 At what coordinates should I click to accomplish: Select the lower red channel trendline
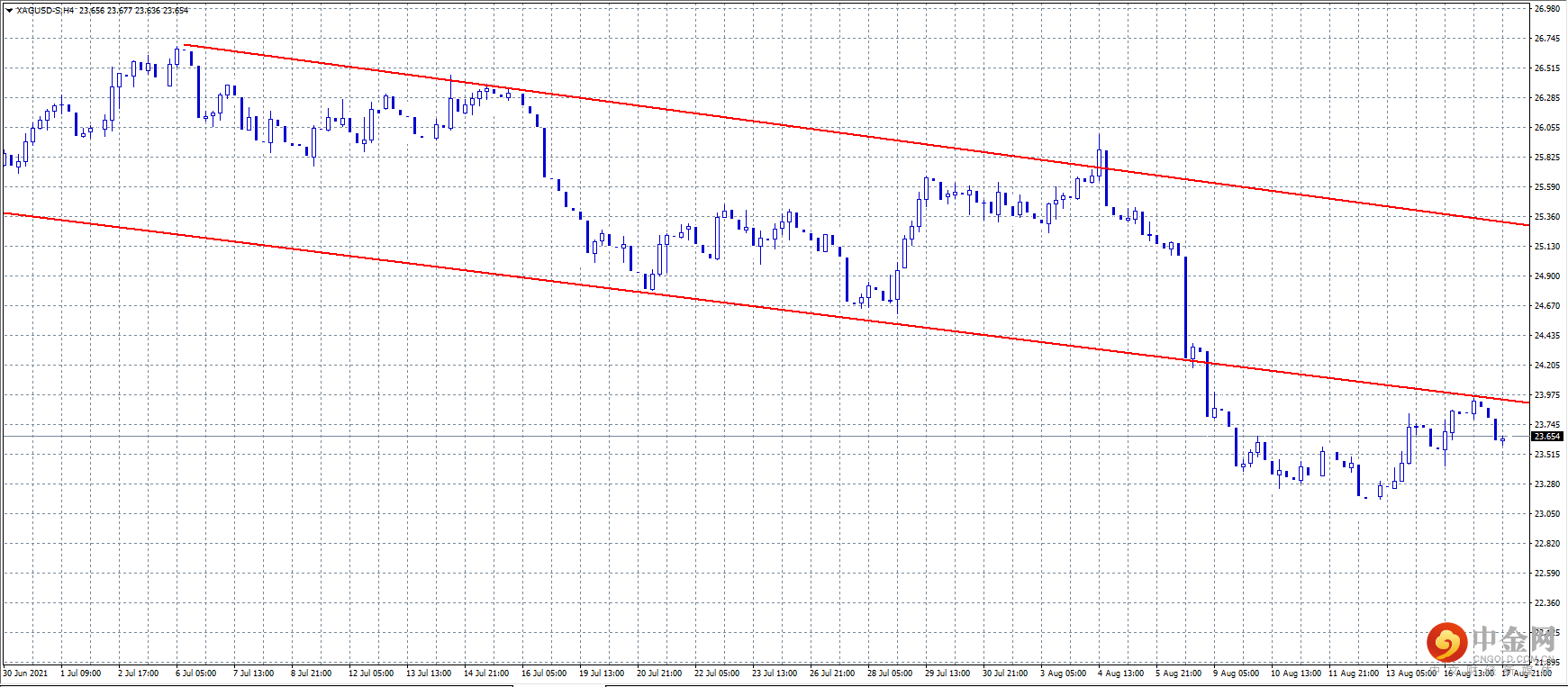click(766, 308)
